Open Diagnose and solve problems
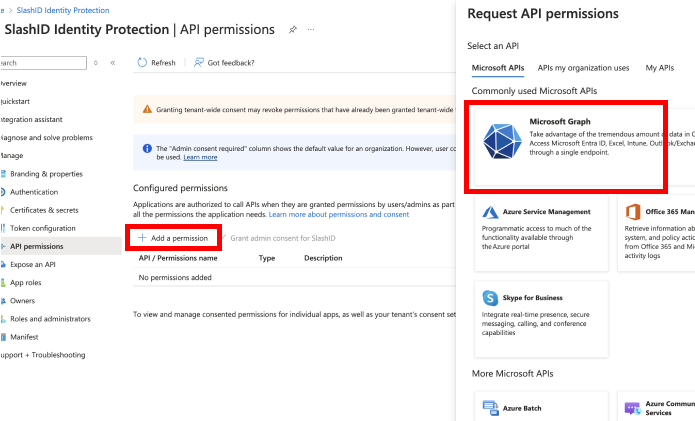 pos(46,138)
